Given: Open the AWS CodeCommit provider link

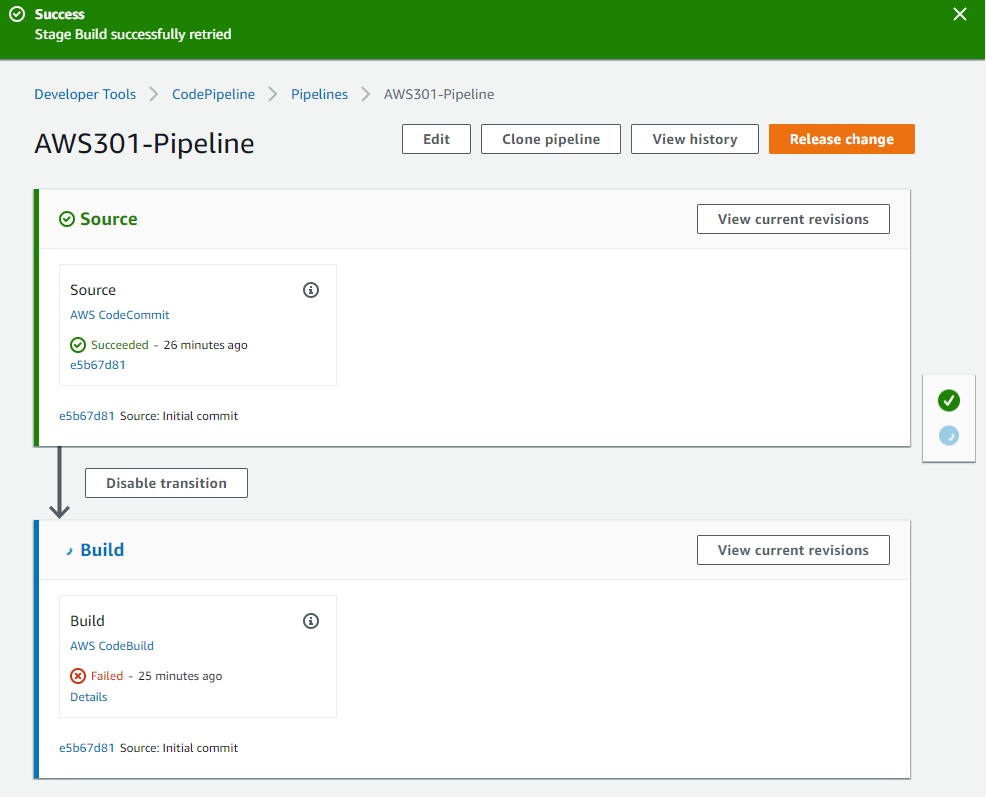Looking at the screenshot, I should tap(119, 315).
